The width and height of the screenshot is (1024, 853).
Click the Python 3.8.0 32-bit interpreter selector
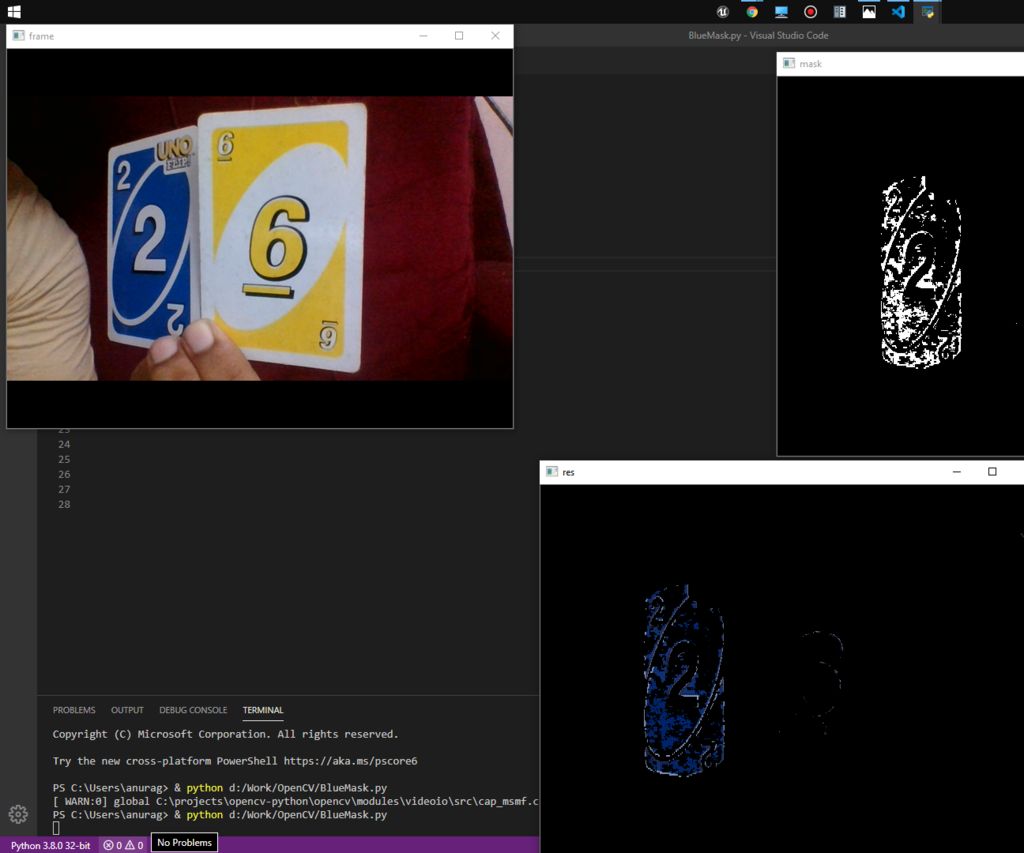click(50, 845)
